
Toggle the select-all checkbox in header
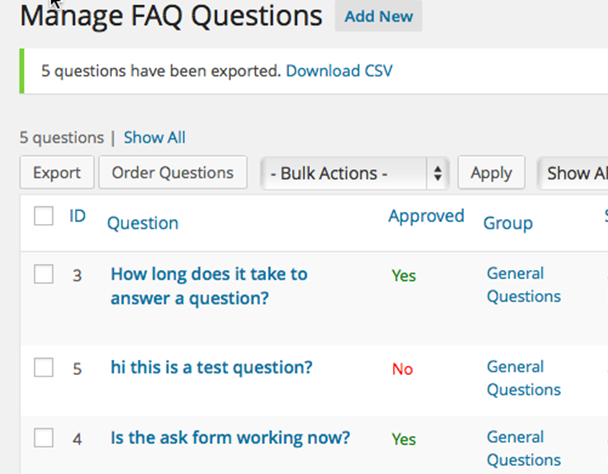tap(44, 216)
